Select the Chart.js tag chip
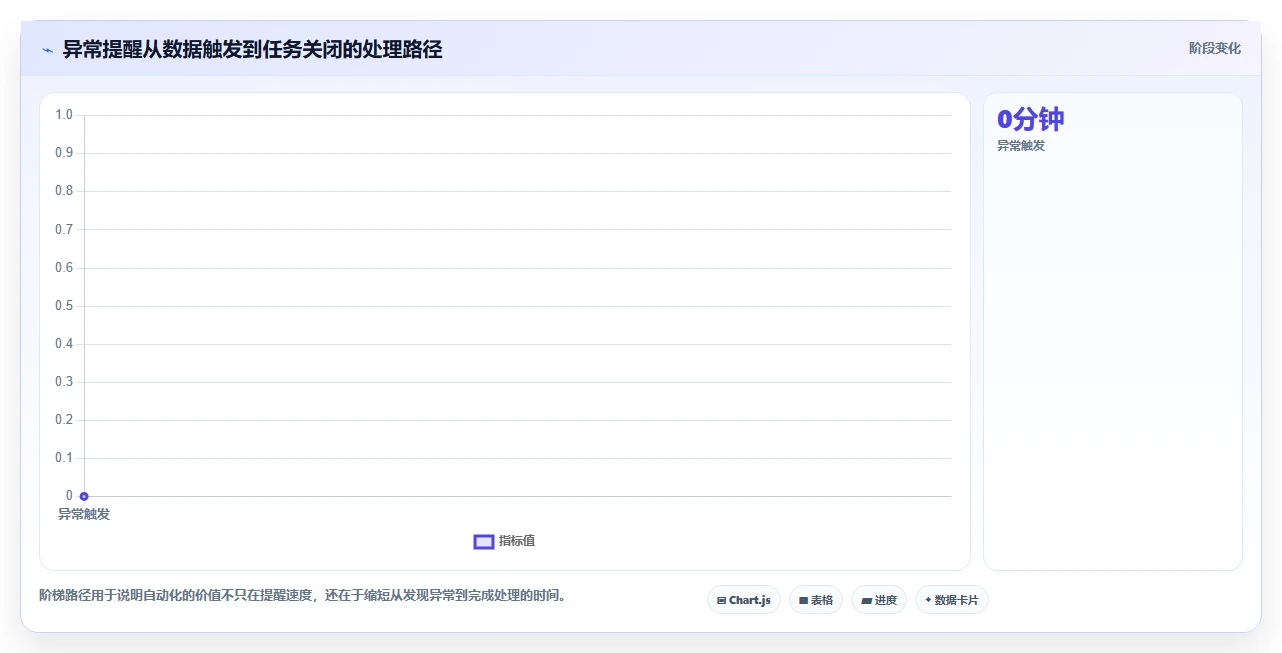Viewport: 1282px width, 653px height. coord(744,600)
